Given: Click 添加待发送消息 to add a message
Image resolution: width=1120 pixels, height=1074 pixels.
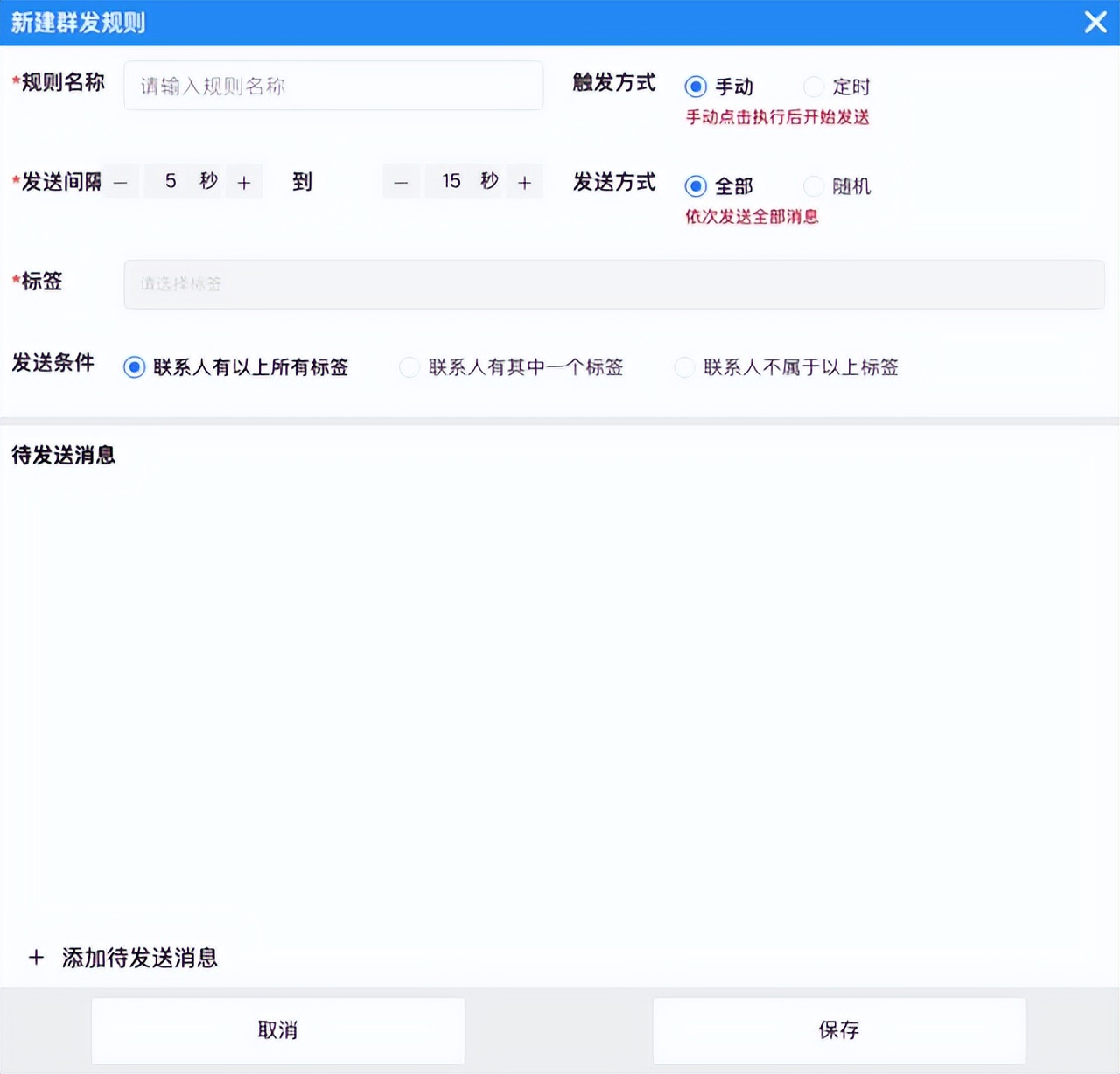Looking at the screenshot, I should (x=140, y=958).
